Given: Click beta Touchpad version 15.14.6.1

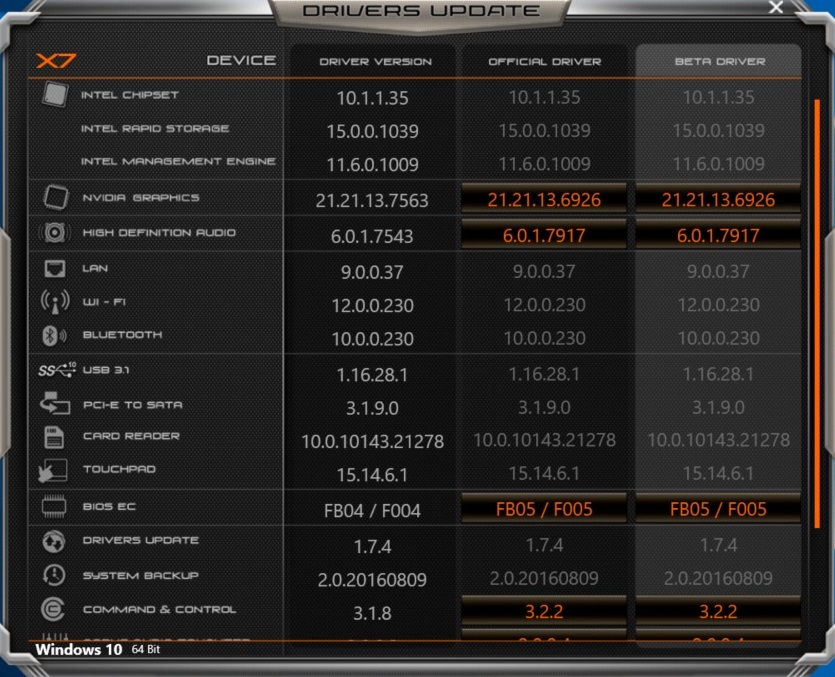Looking at the screenshot, I should coord(718,473).
